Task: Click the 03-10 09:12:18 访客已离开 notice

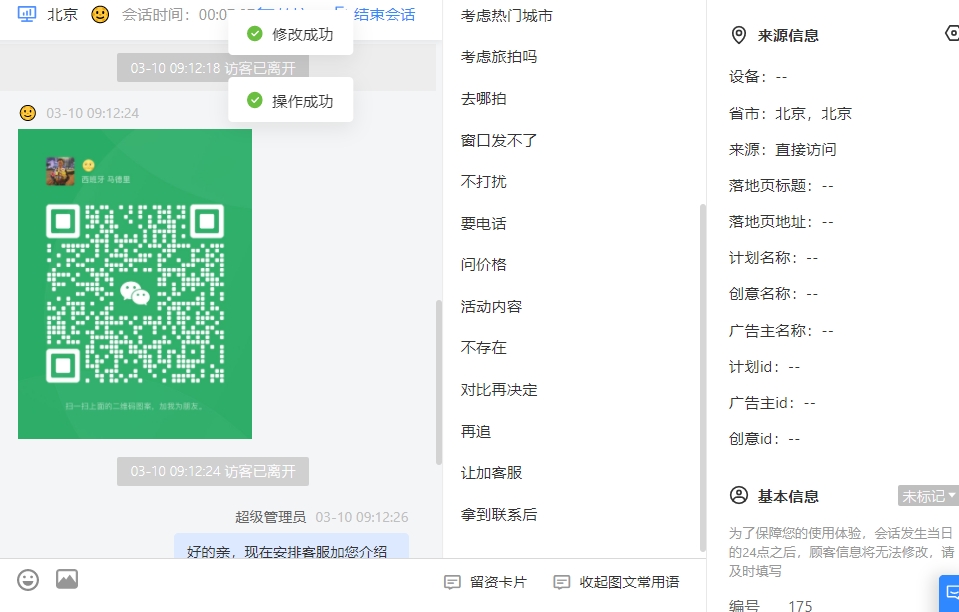Action: (x=213, y=68)
